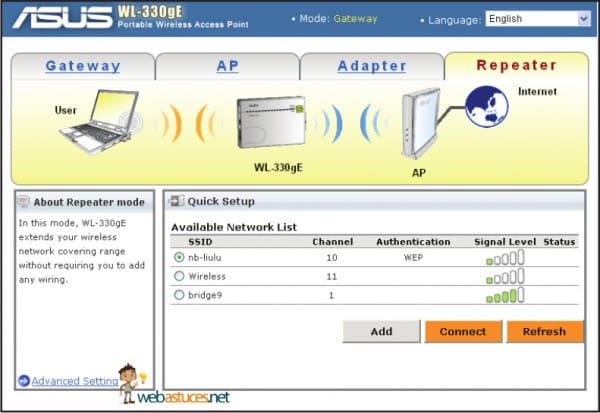Viewport: 600px width, 413px height.
Task: Click the WEP authentication cell
Action: [x=413, y=258]
